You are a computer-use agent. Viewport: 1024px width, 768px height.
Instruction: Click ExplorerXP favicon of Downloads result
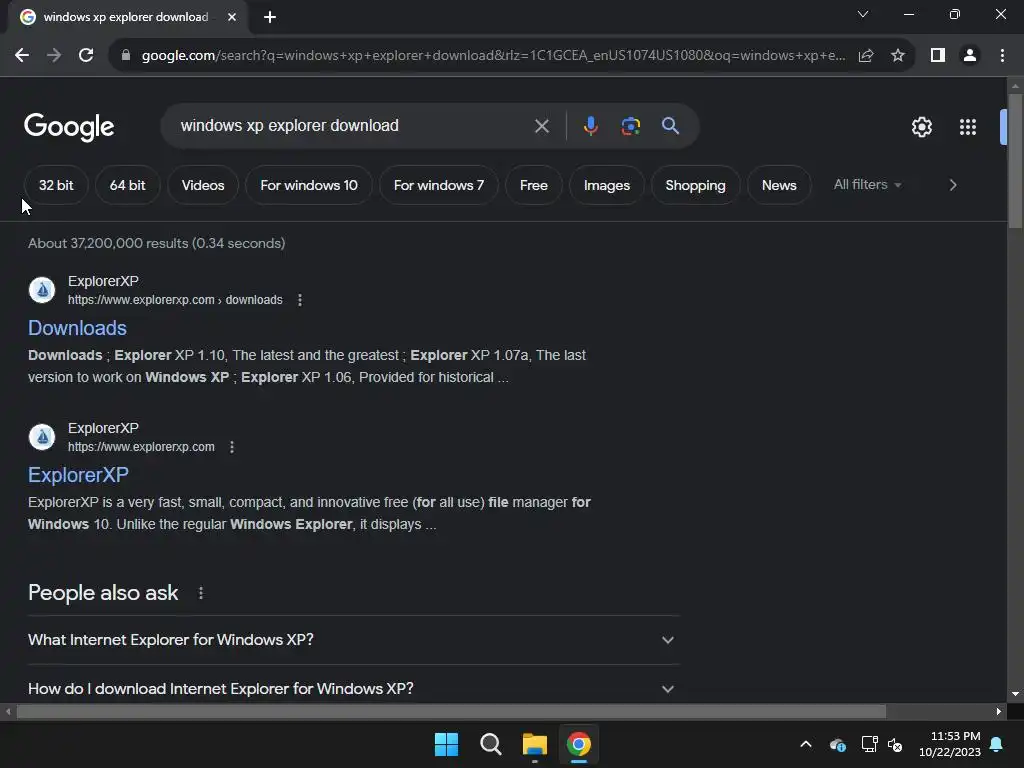(x=42, y=290)
